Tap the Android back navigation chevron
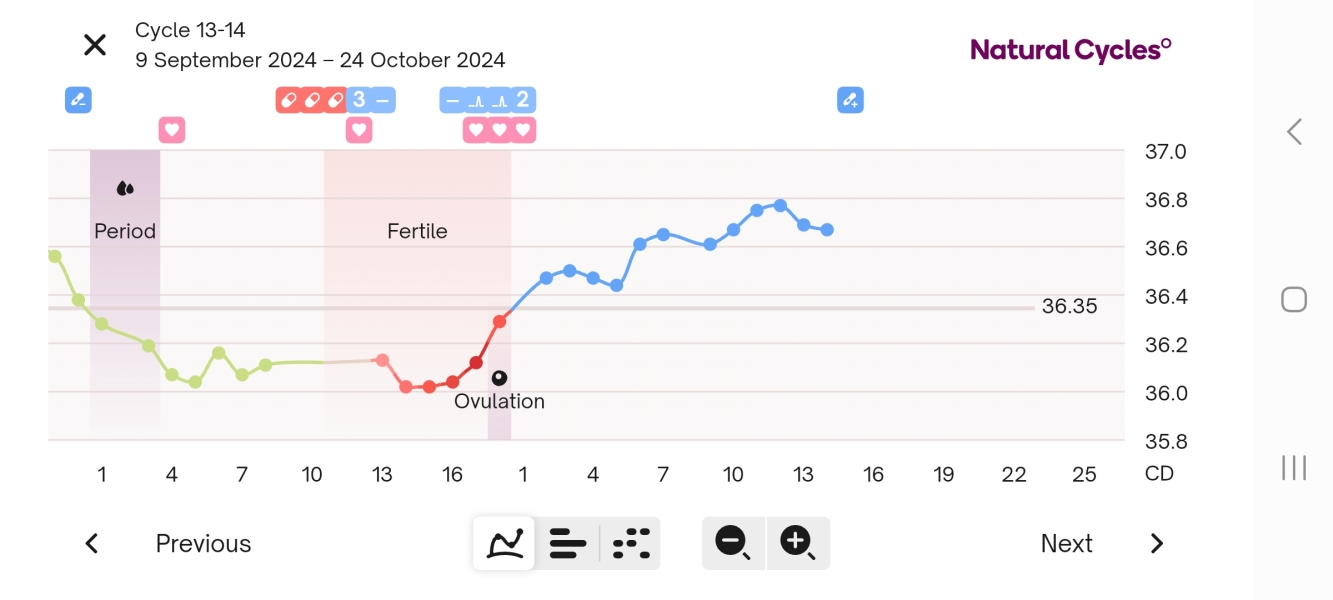The width and height of the screenshot is (1333, 600). [1293, 131]
